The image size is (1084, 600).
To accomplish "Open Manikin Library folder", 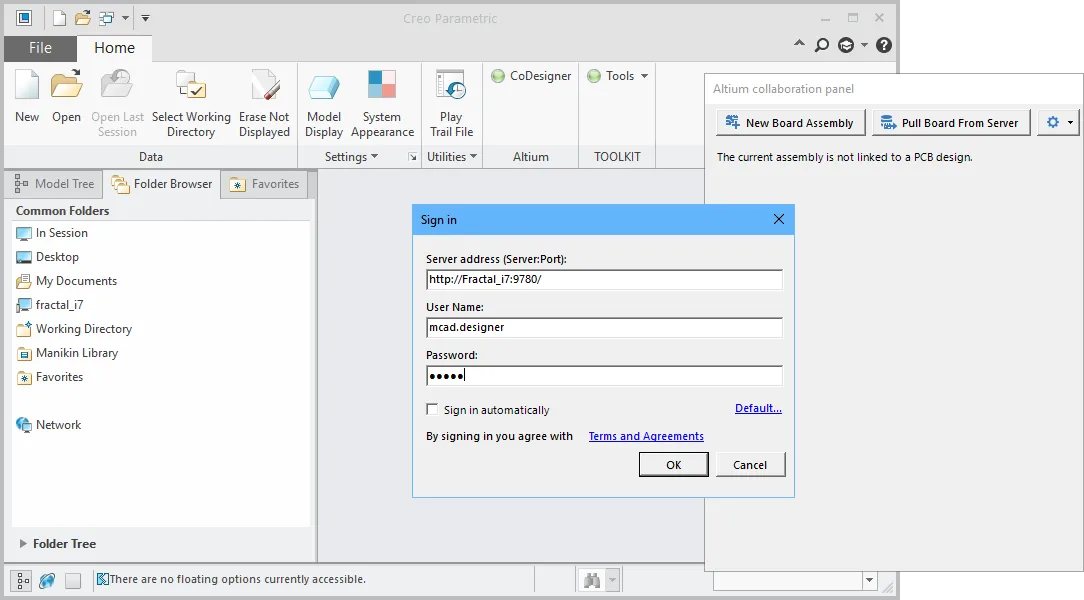I will coord(67,353).
